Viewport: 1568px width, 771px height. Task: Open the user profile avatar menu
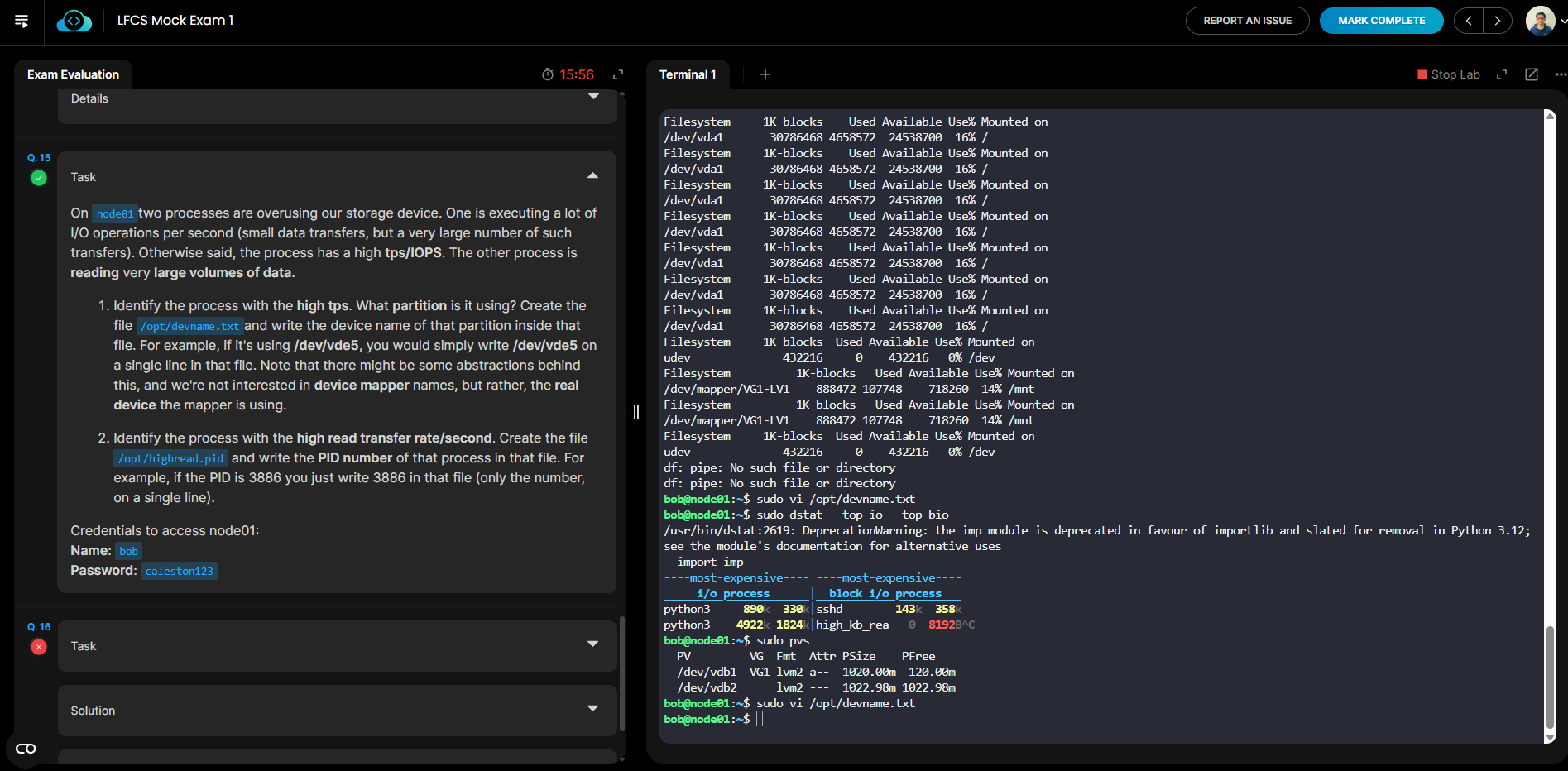click(x=1540, y=21)
